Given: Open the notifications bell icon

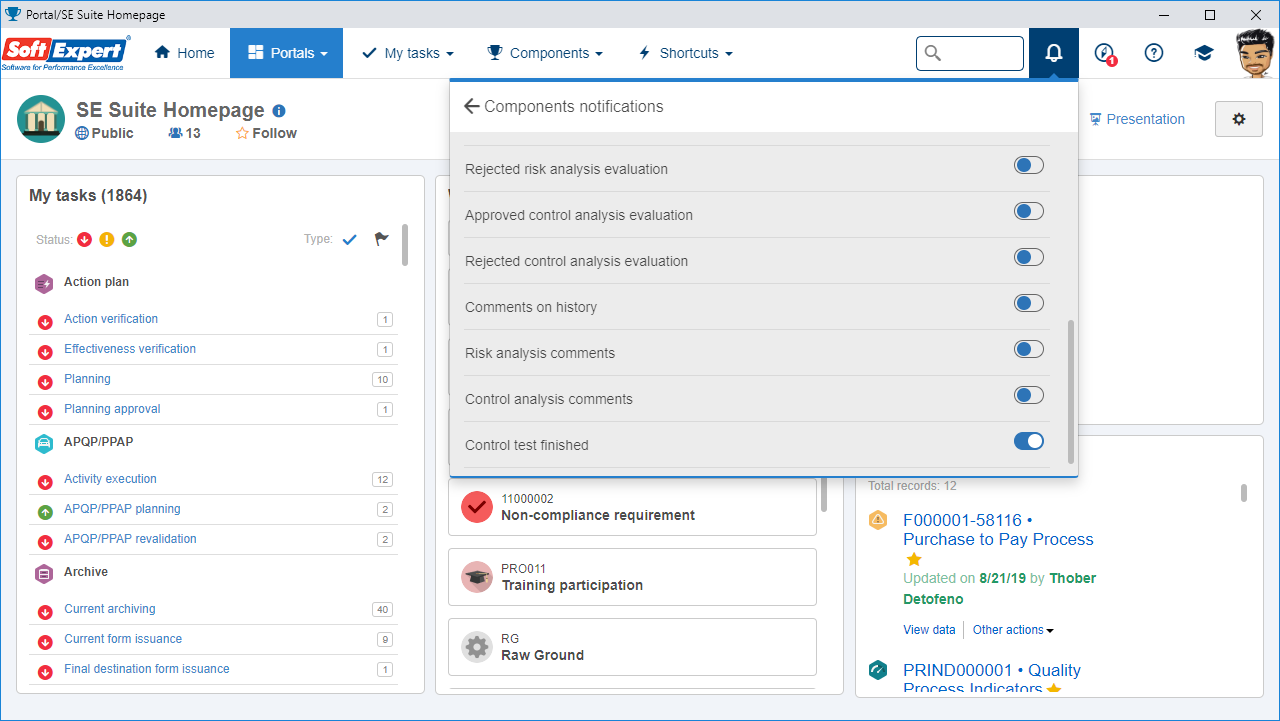Looking at the screenshot, I should click(x=1054, y=53).
